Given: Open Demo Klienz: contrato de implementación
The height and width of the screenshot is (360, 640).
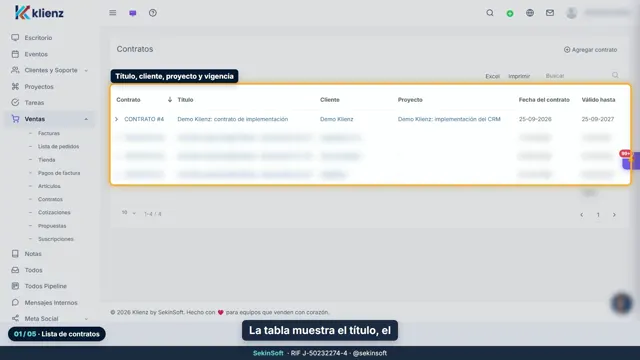Looking at the screenshot, I should pos(233,119).
